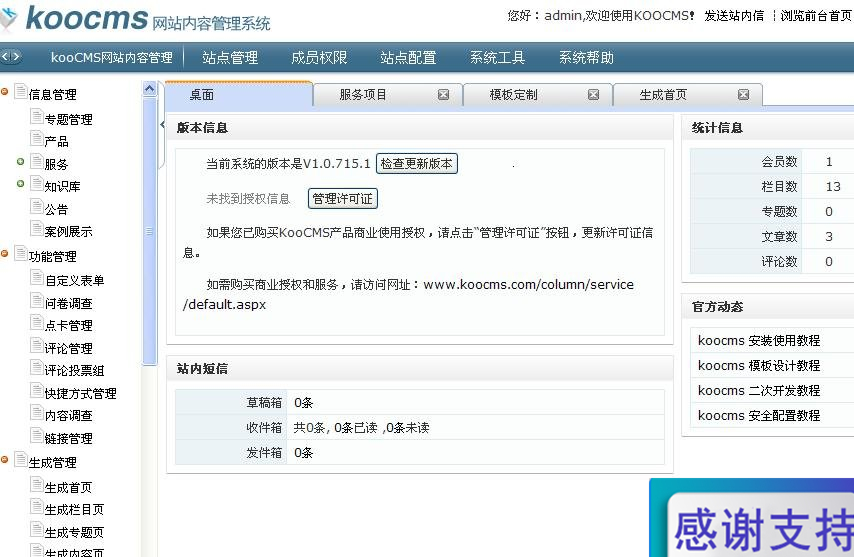The height and width of the screenshot is (557, 854).
Task: Click the 浏览前台首页 link
Action: tap(816, 16)
